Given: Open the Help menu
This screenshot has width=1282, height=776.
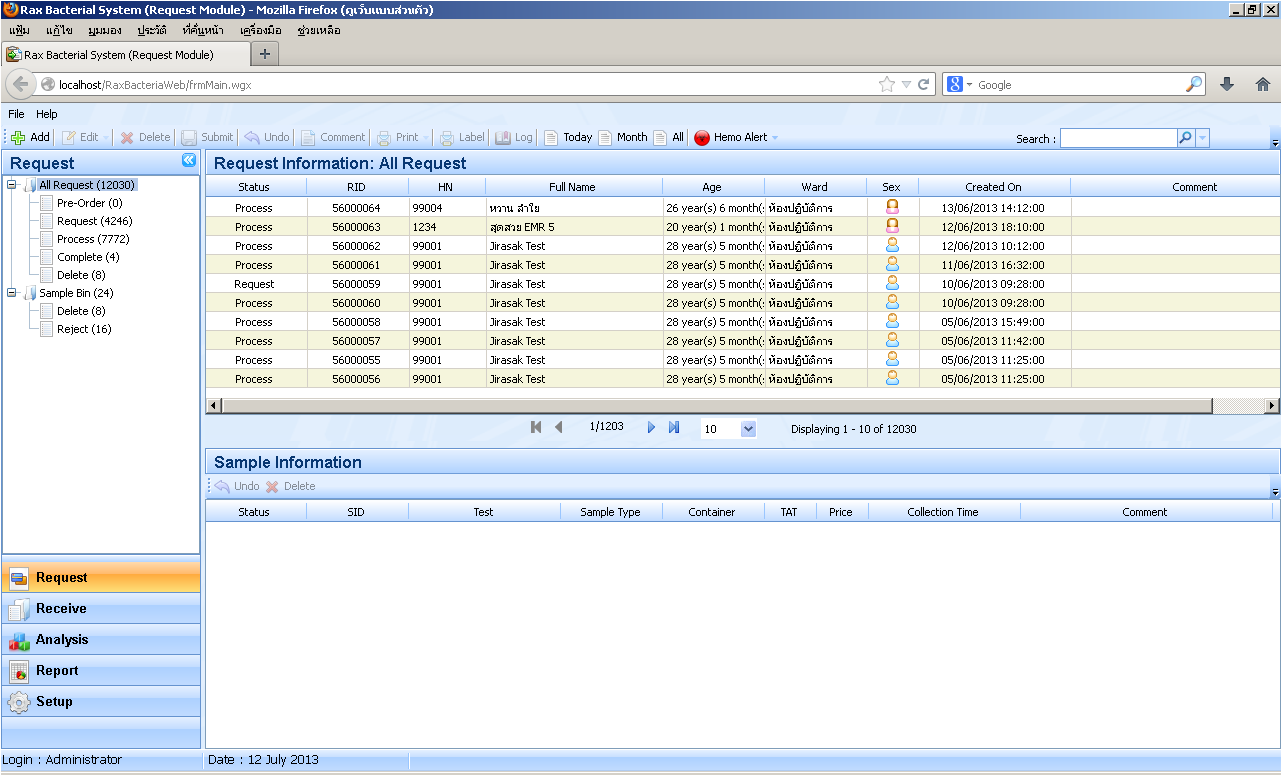Looking at the screenshot, I should pos(47,114).
